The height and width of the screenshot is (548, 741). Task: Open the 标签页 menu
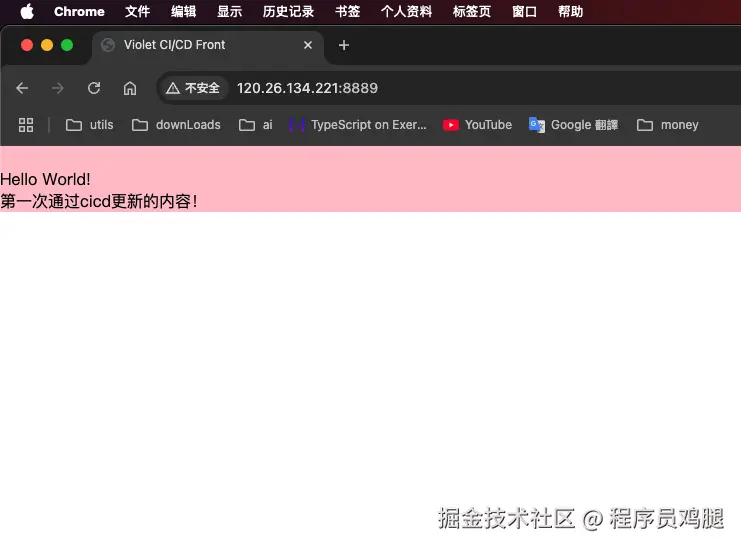472,11
